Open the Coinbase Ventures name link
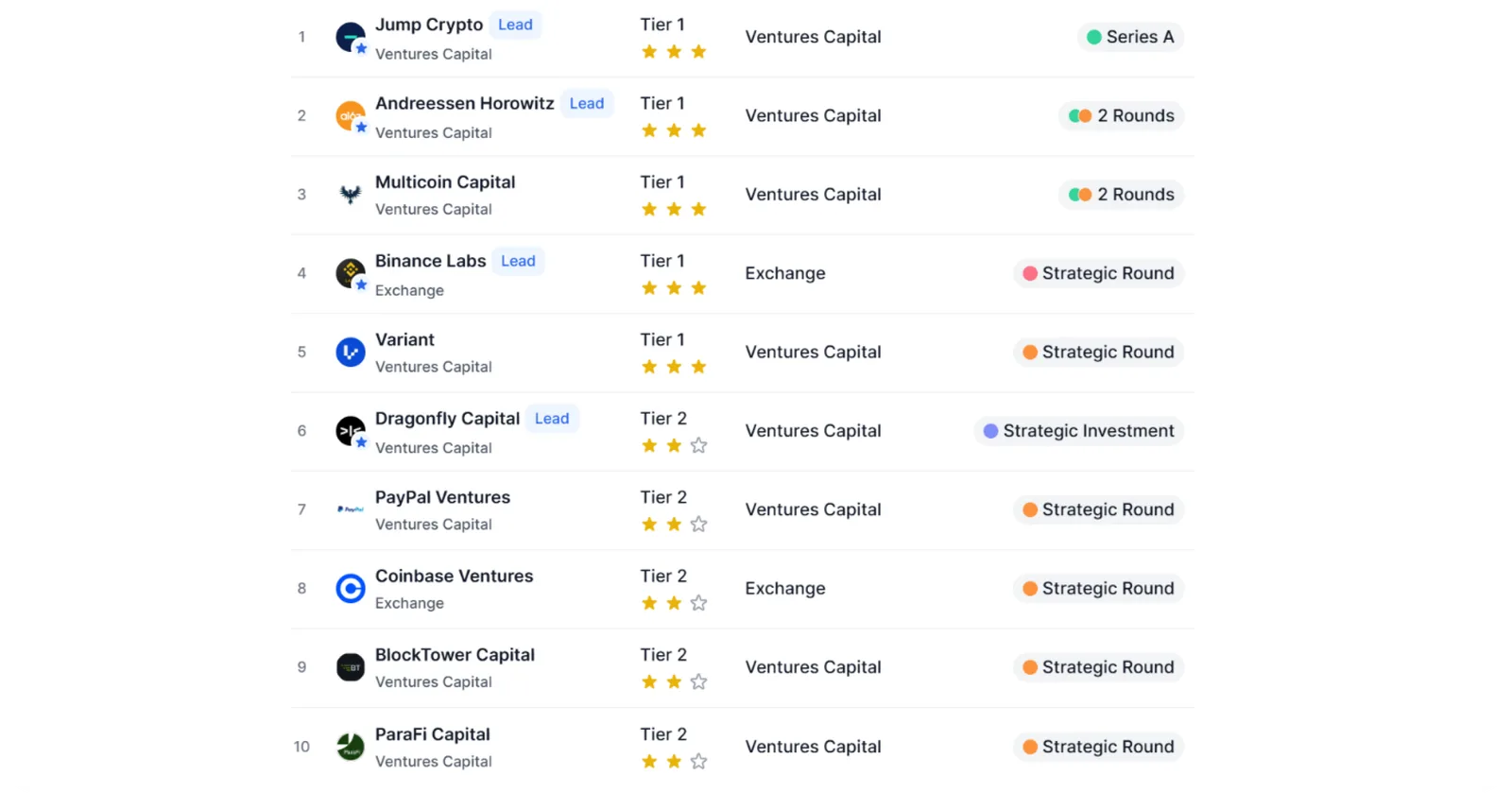Viewport: 1512px width, 793px height. tap(454, 576)
